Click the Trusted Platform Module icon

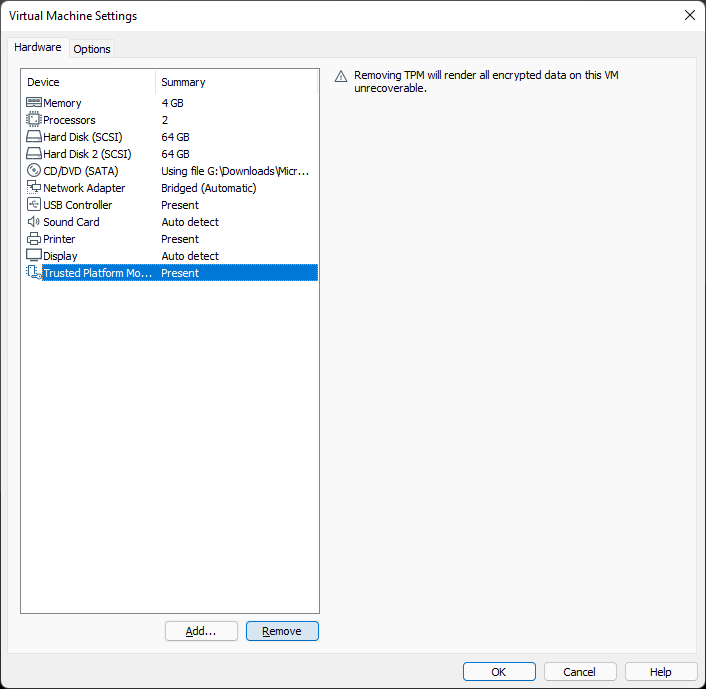(34, 272)
